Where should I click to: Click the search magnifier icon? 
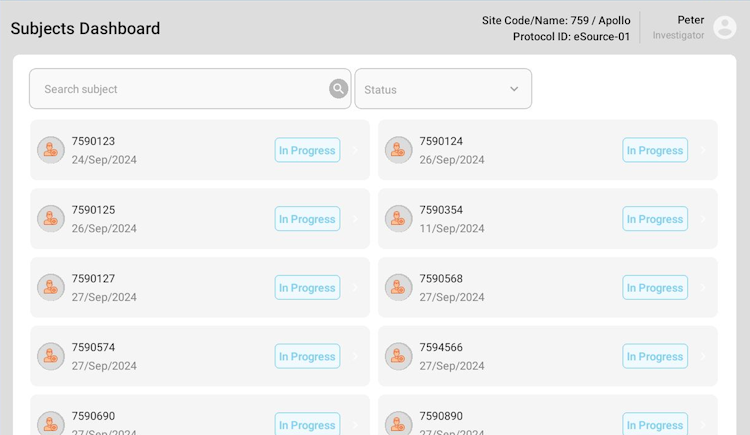click(x=338, y=89)
